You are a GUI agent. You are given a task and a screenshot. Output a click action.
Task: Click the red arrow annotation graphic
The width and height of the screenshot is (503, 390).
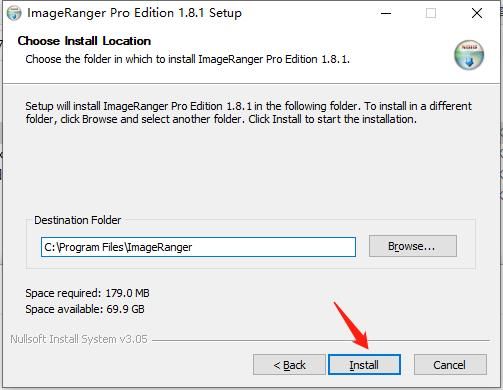pos(351,325)
